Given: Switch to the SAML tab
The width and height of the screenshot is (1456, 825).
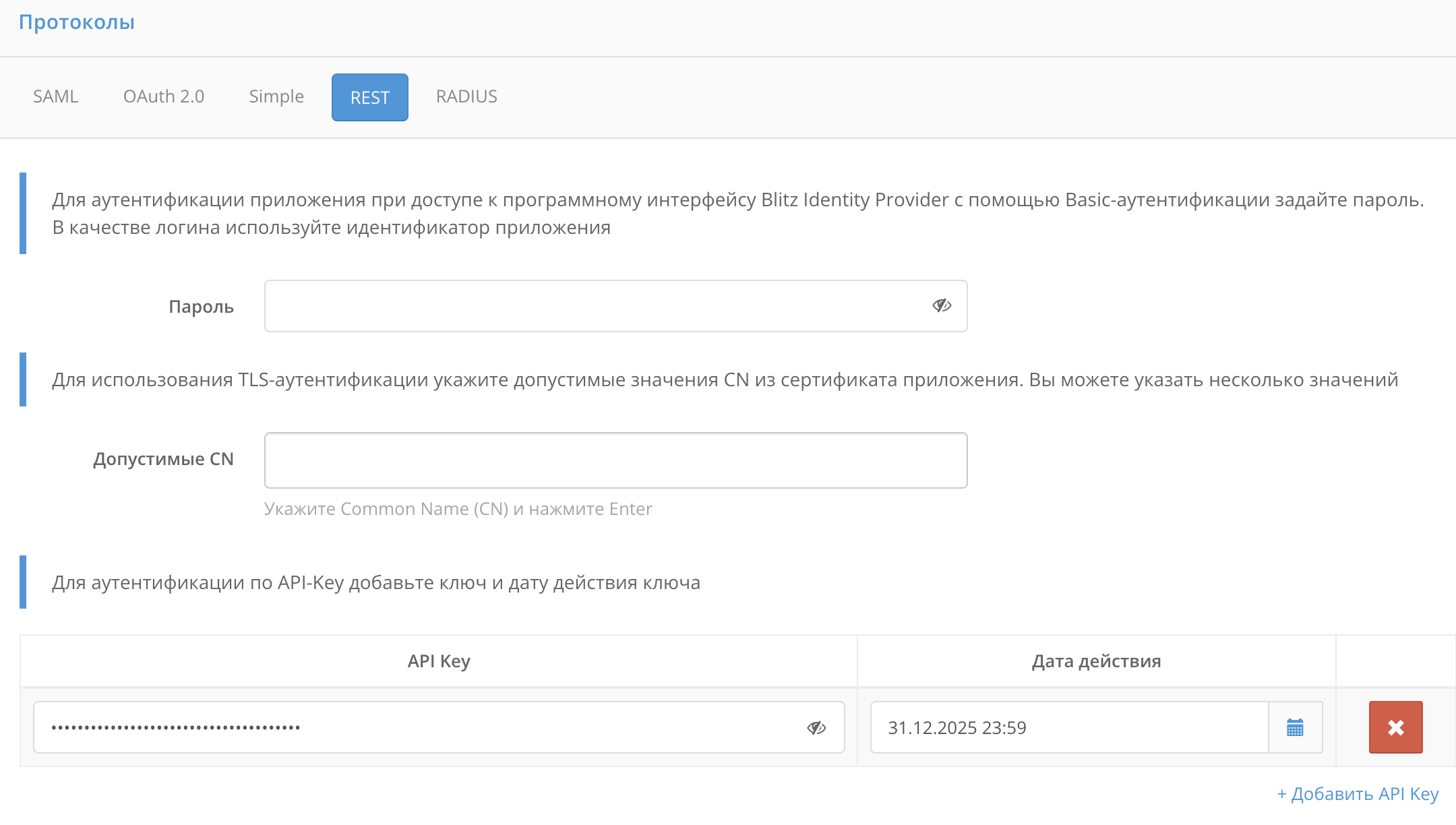Looking at the screenshot, I should click(56, 96).
